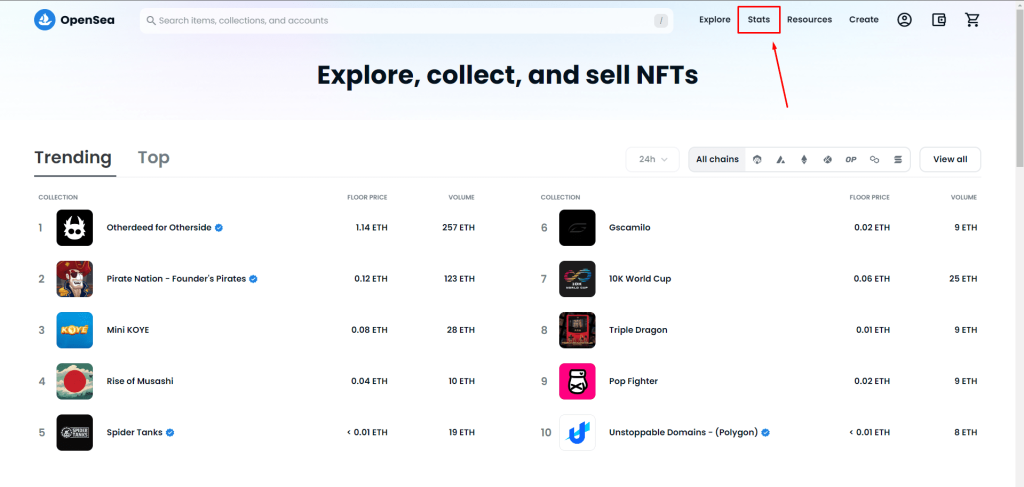This screenshot has width=1024, height=487.
Task: Filter by Polygon chain-link icon
Action: [x=874, y=159]
